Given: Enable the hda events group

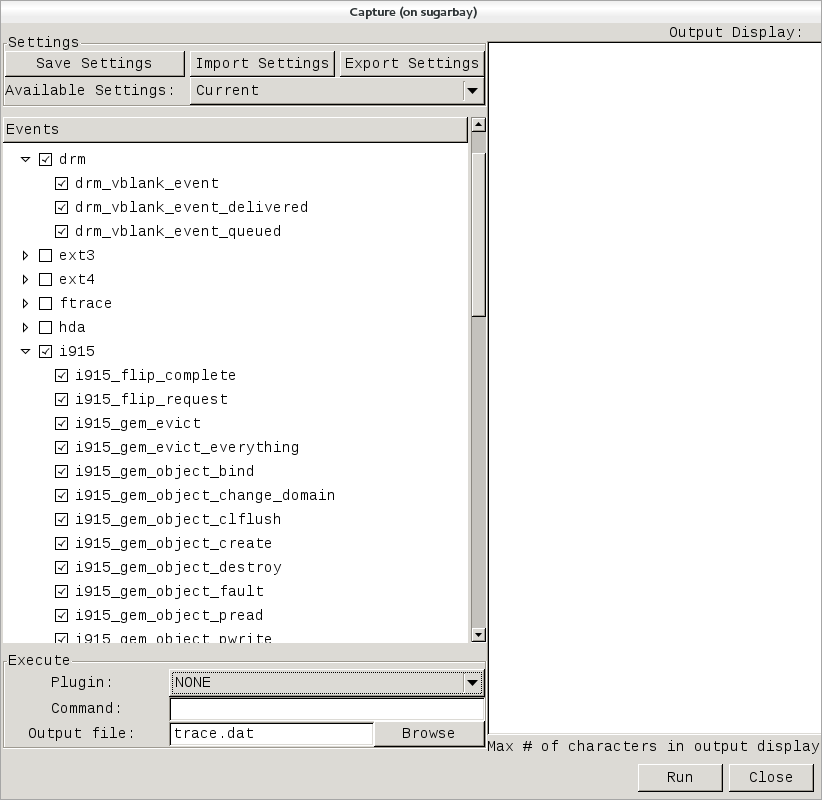Looking at the screenshot, I should (45, 327).
